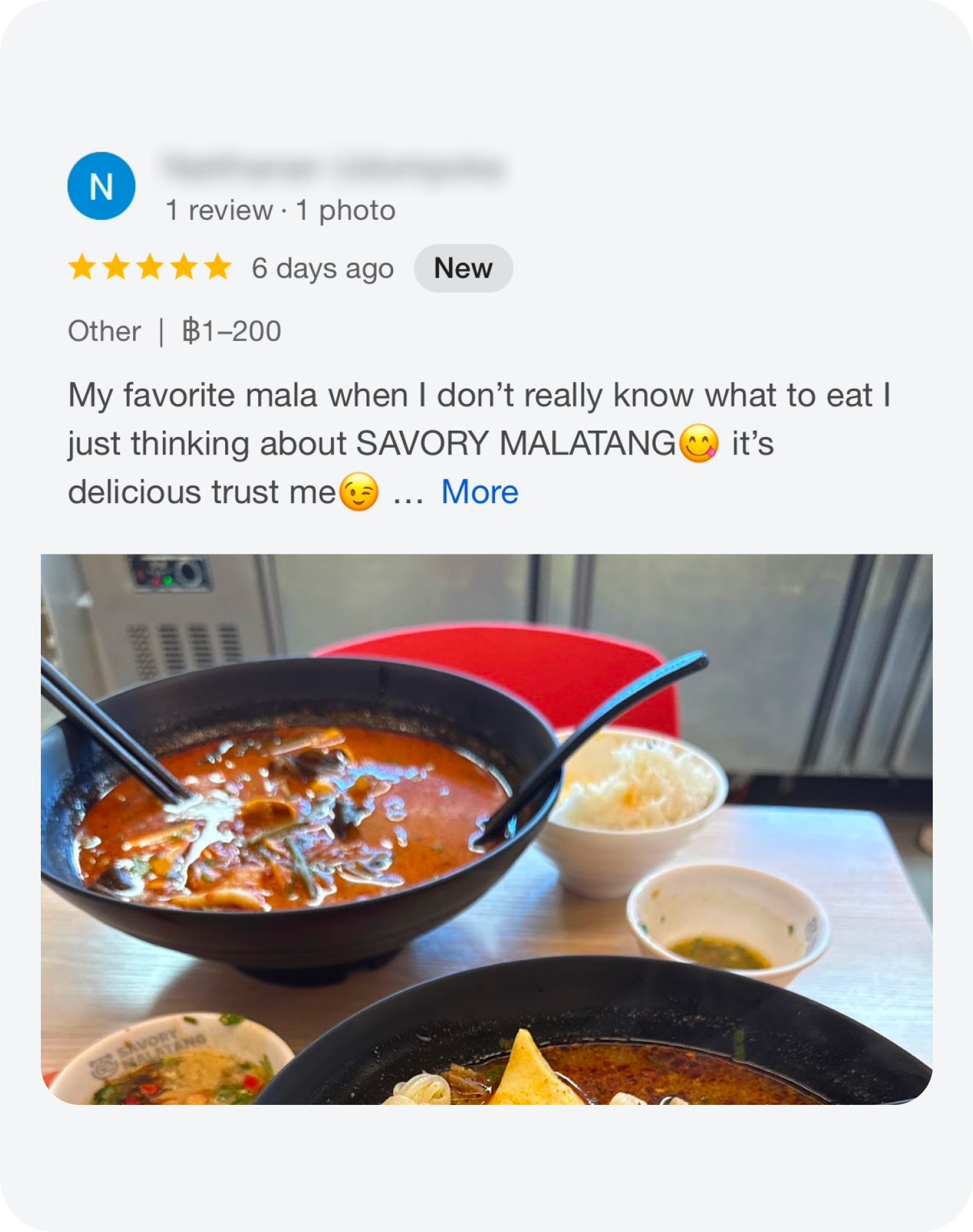Click the fourth rating star
Screen dimensions: 973x1232
tap(184, 267)
